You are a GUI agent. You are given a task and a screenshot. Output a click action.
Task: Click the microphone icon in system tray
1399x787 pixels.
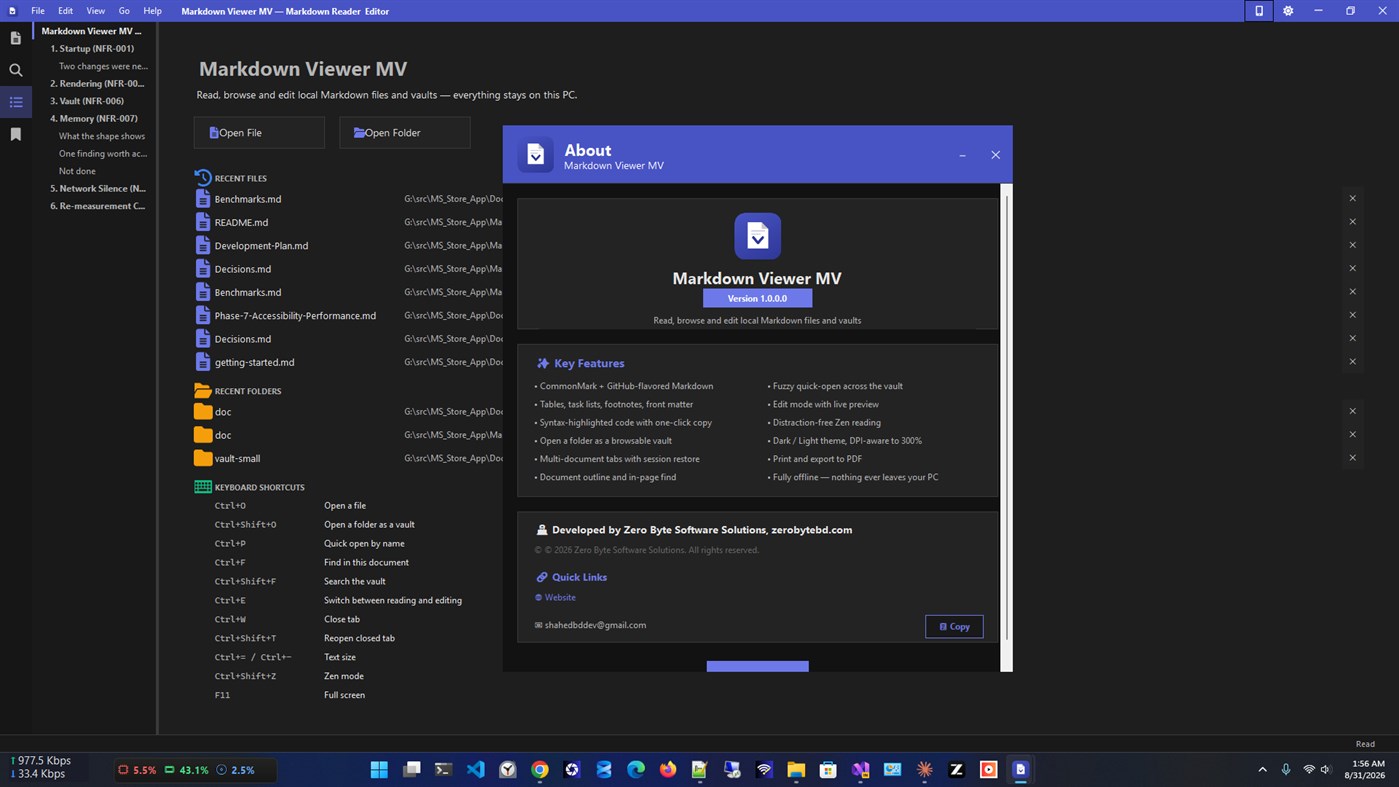coord(1285,769)
